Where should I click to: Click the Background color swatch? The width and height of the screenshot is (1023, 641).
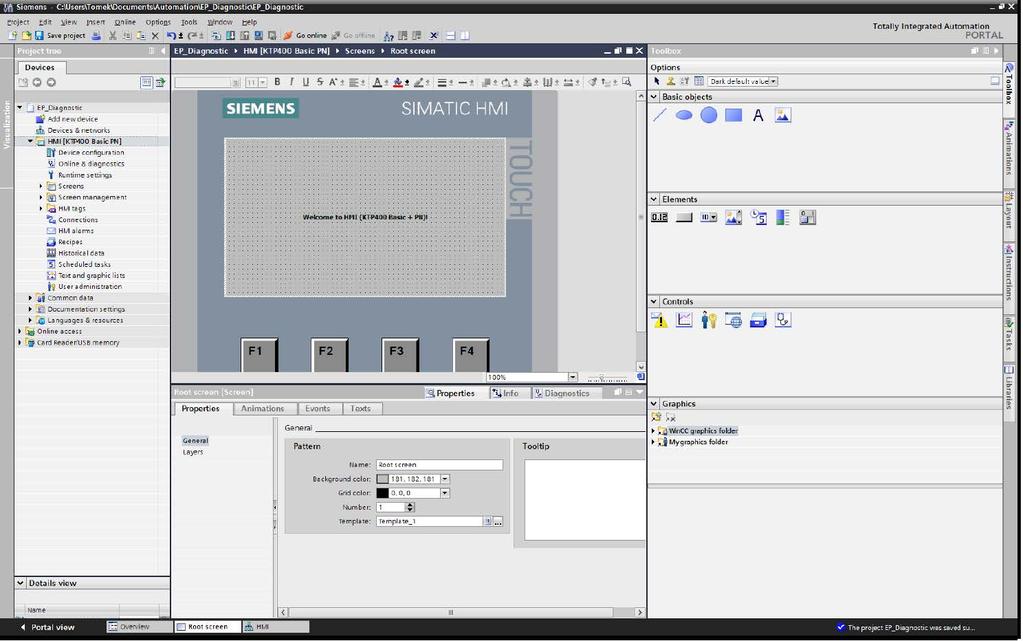(x=382, y=479)
